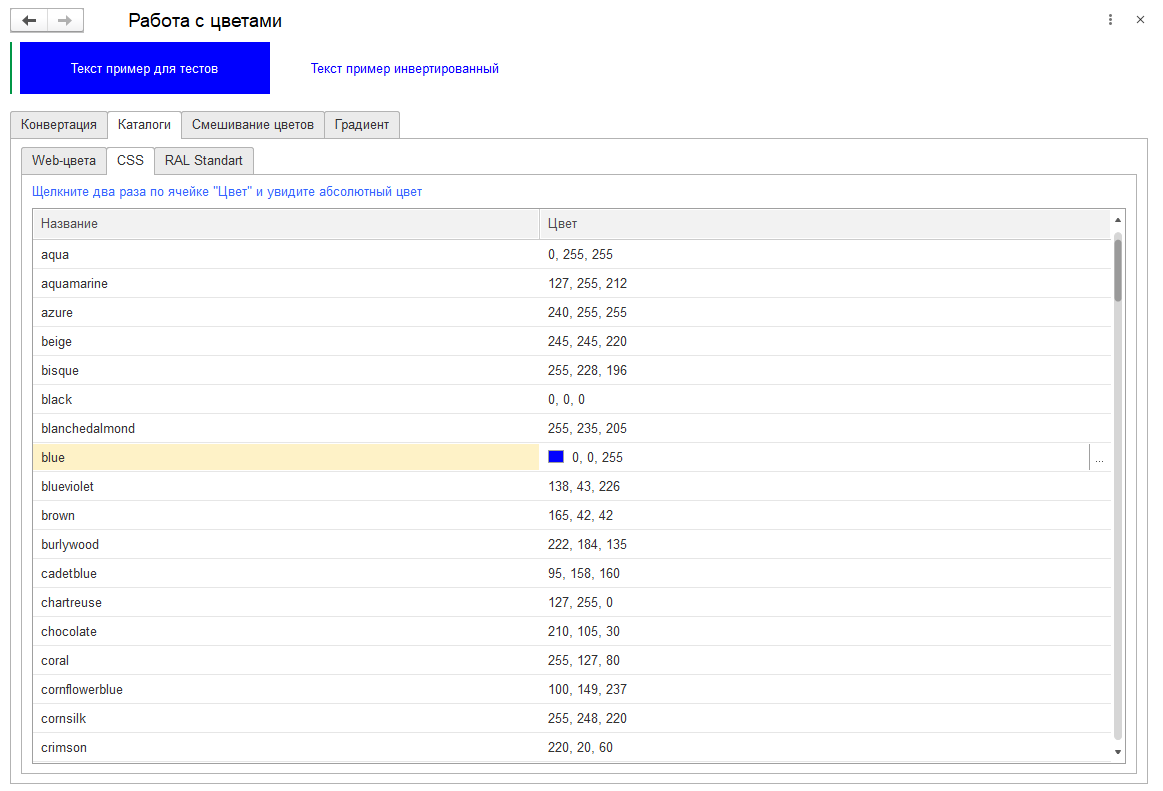This screenshot has width=1163, height=791.
Task: Click the back navigation arrow
Action: click(x=29, y=21)
